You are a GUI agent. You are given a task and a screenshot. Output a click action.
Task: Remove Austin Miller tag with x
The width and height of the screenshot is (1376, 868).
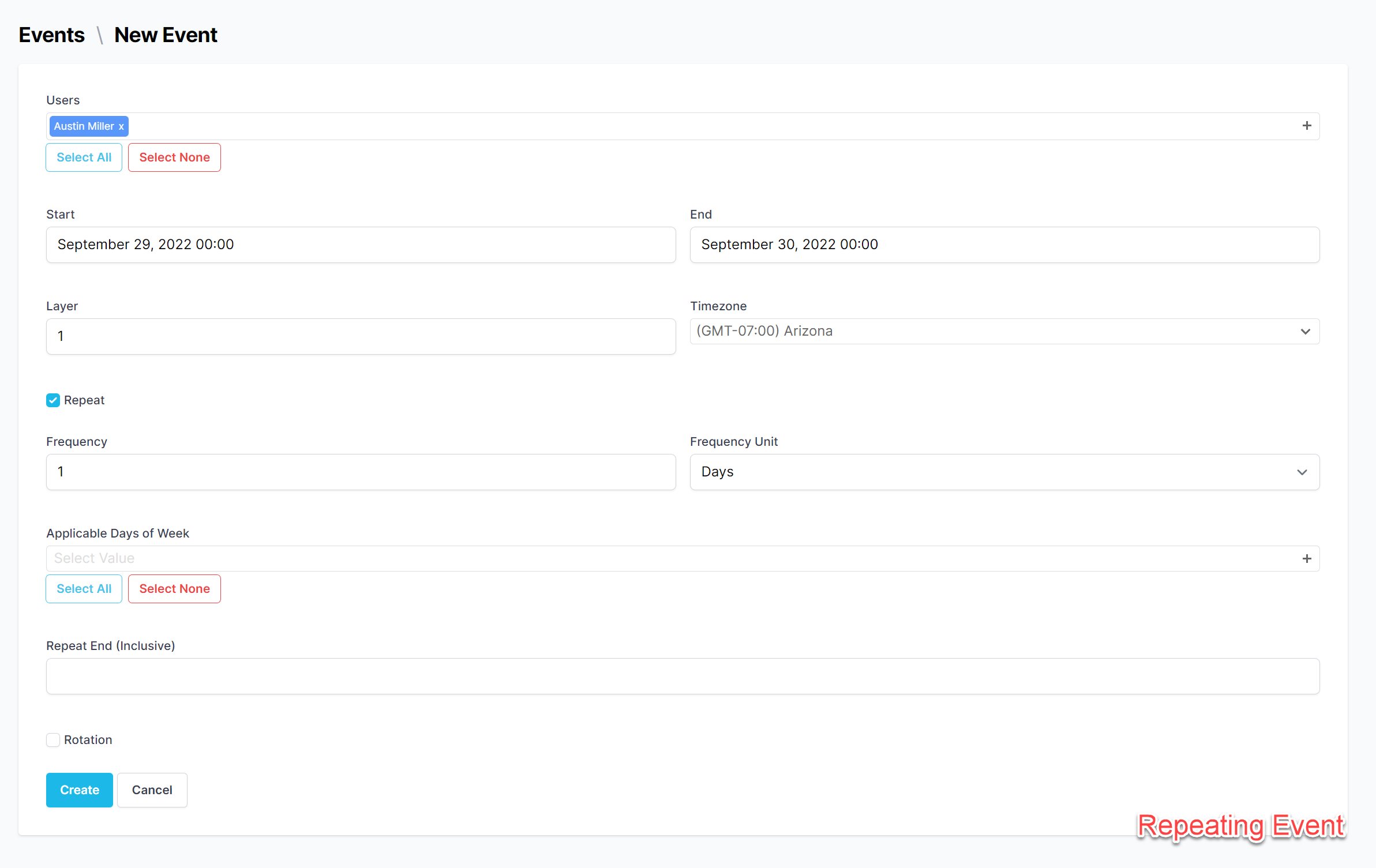tap(121, 127)
